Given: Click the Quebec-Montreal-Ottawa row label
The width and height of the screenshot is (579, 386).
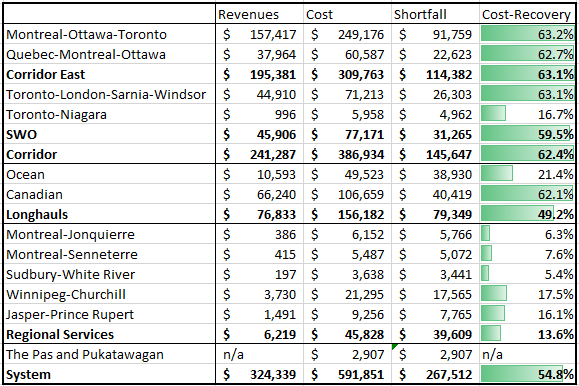Looking at the screenshot, I should (x=86, y=54).
